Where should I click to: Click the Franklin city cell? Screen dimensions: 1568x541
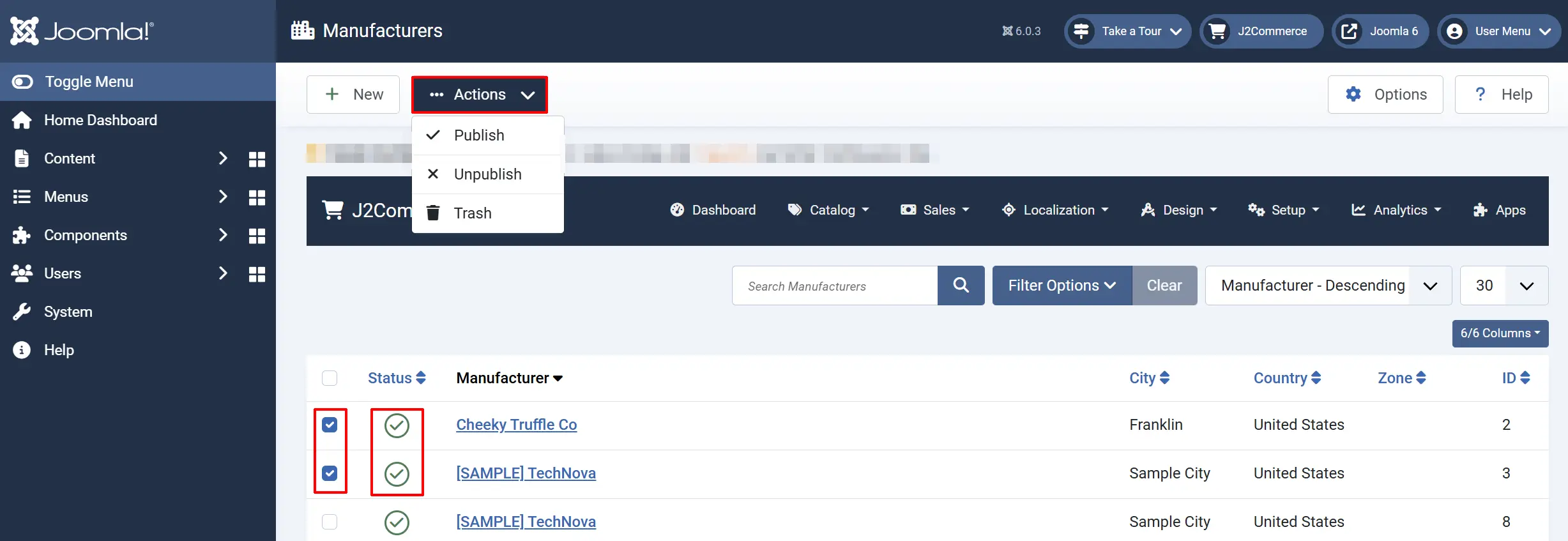click(x=1156, y=425)
